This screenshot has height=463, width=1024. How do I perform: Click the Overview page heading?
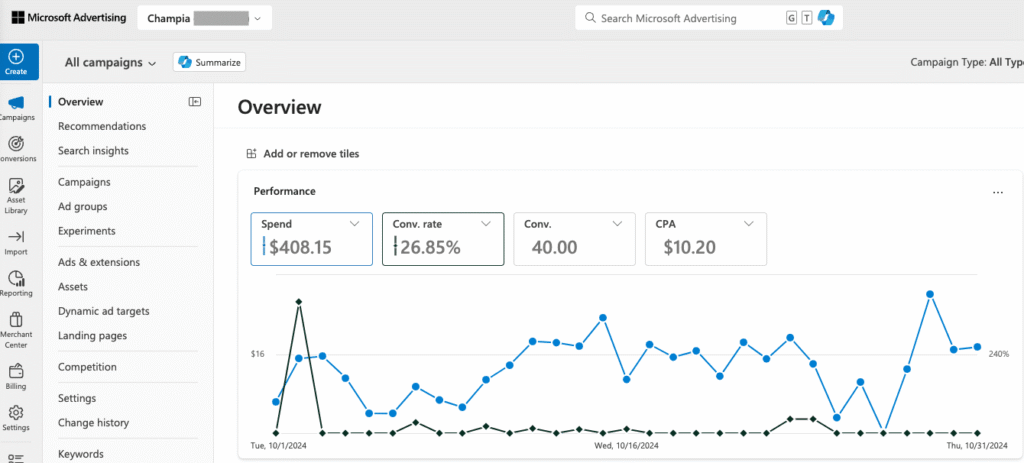point(280,107)
